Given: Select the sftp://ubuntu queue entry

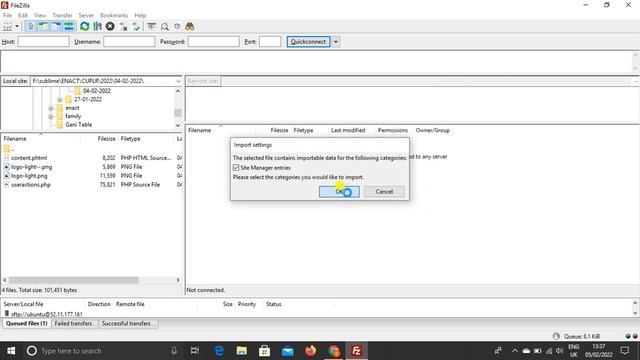Looking at the screenshot, I should pos(47,314).
